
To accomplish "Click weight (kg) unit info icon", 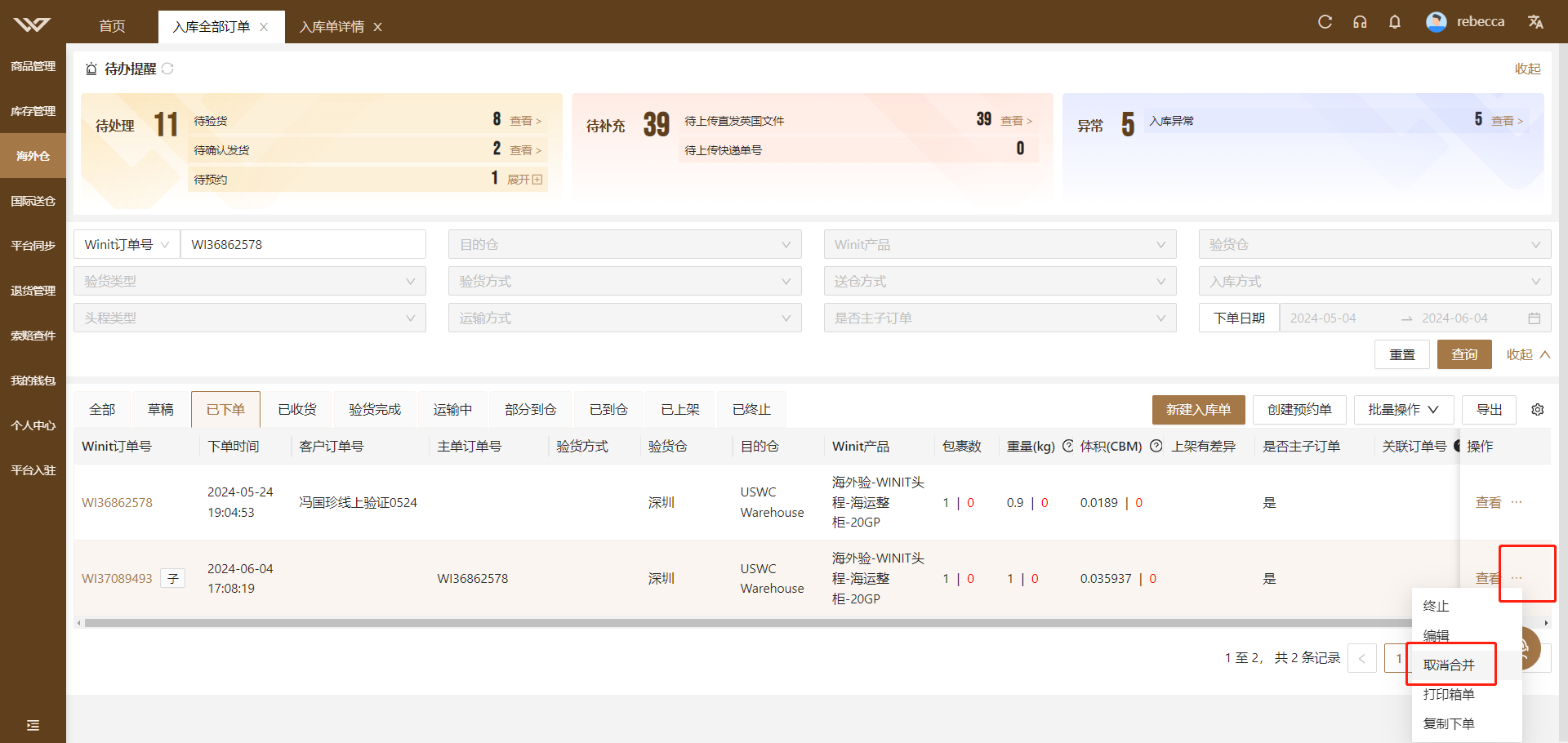I will click(1068, 446).
